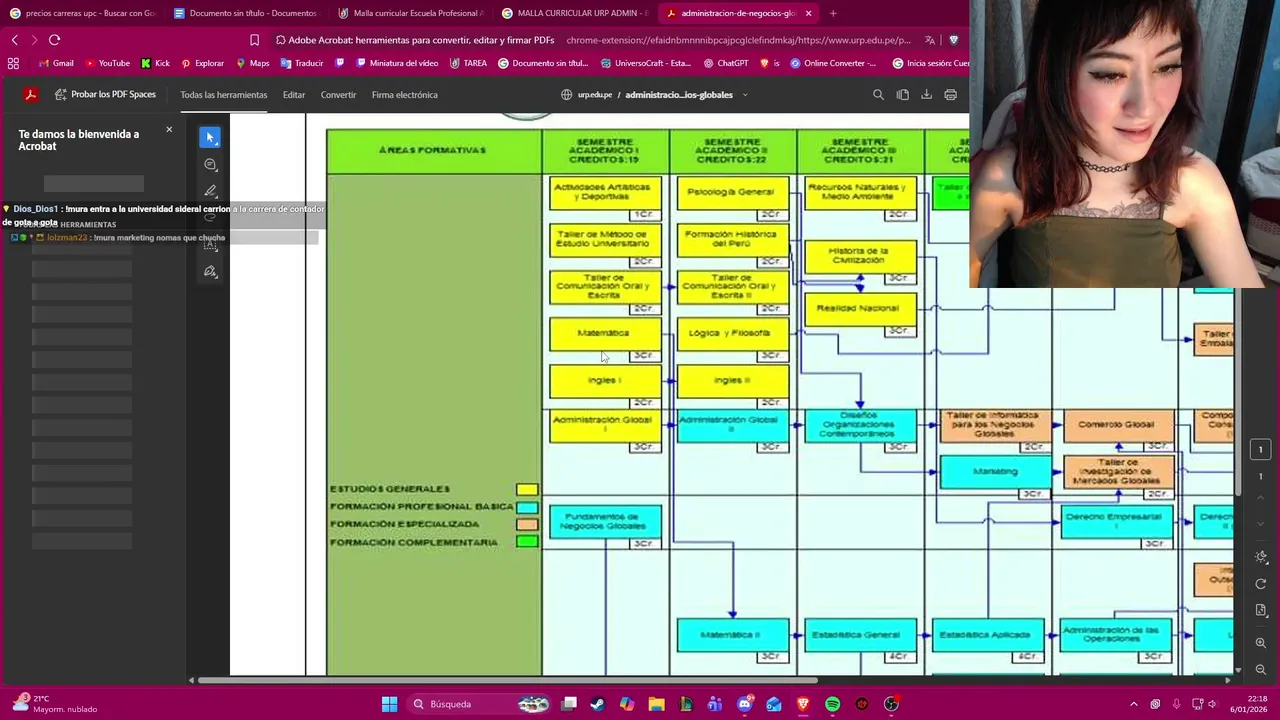Screen dimensions: 1280x720
Task: Zoom out of the PDF
Action: tap(1261, 669)
